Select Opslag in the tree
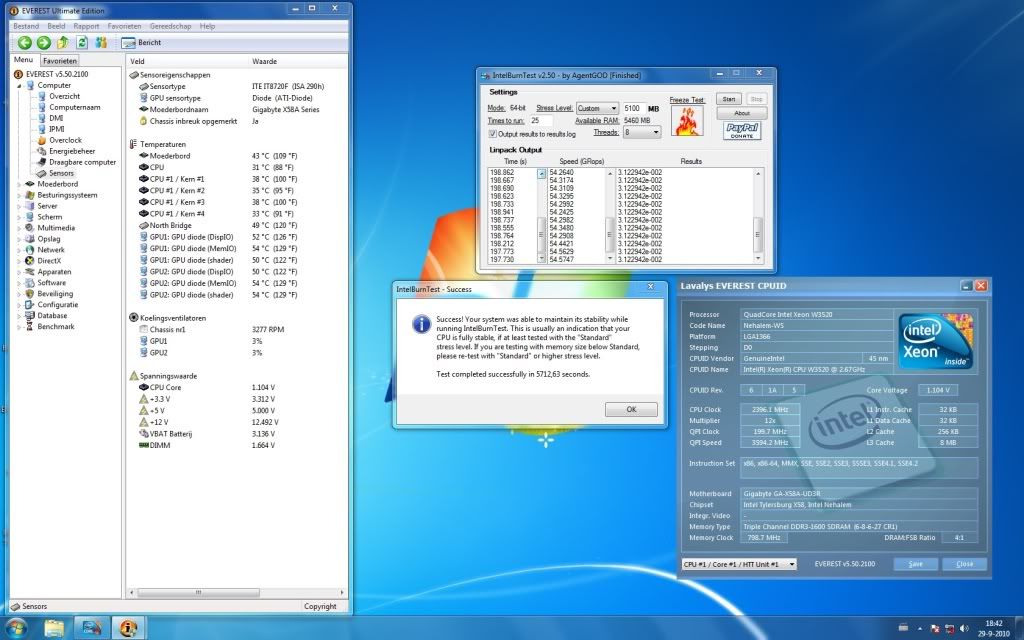Image resolution: width=1024 pixels, height=640 pixels. [x=49, y=239]
